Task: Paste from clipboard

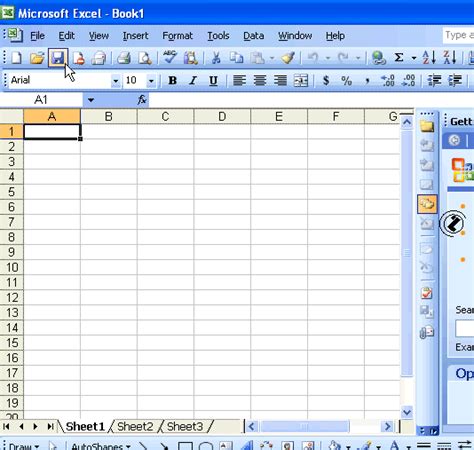Action: coord(257,58)
